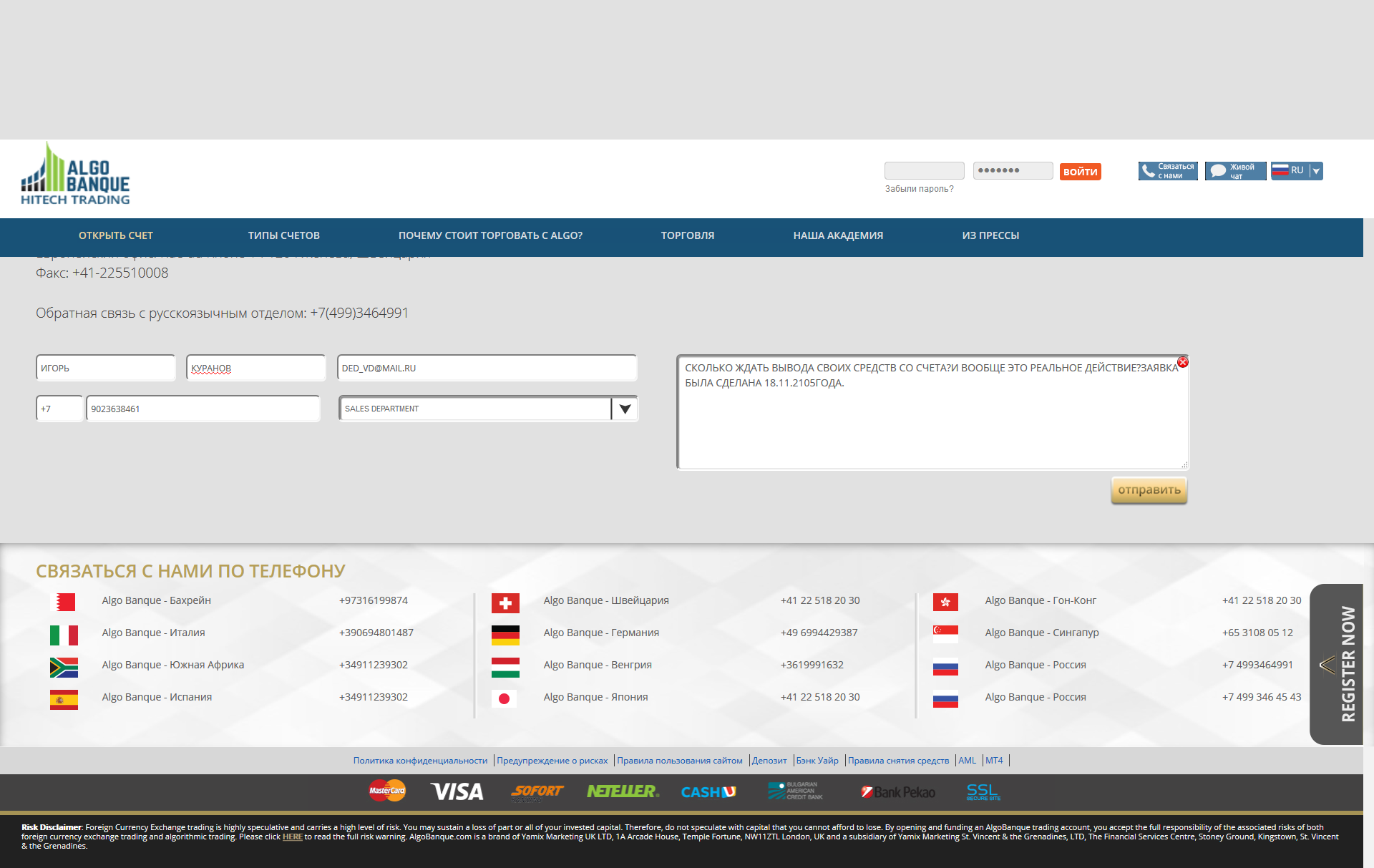Click the SSL Secure Site badge

click(x=983, y=791)
